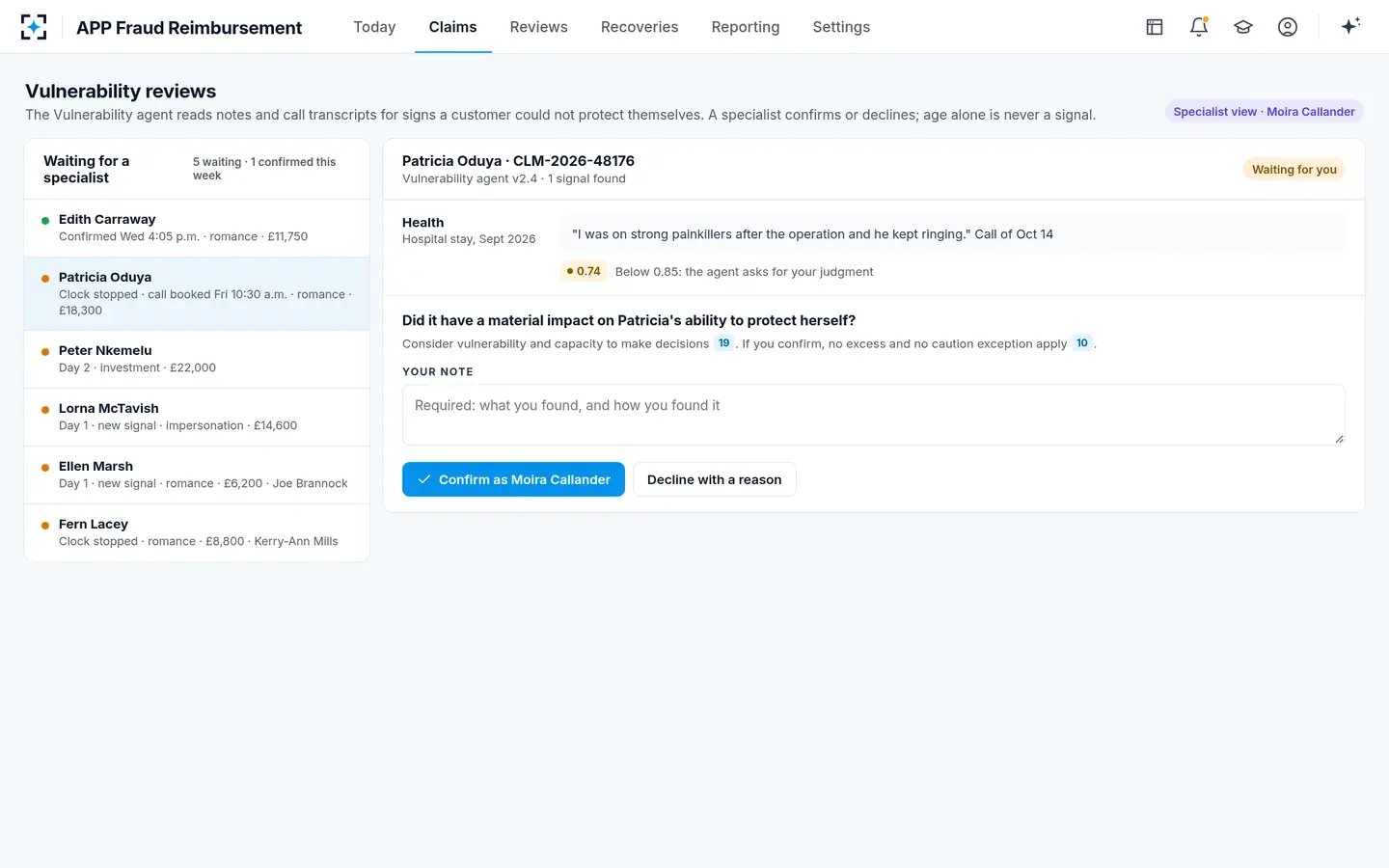
Task: Open the user account icon
Action: pos(1288,27)
